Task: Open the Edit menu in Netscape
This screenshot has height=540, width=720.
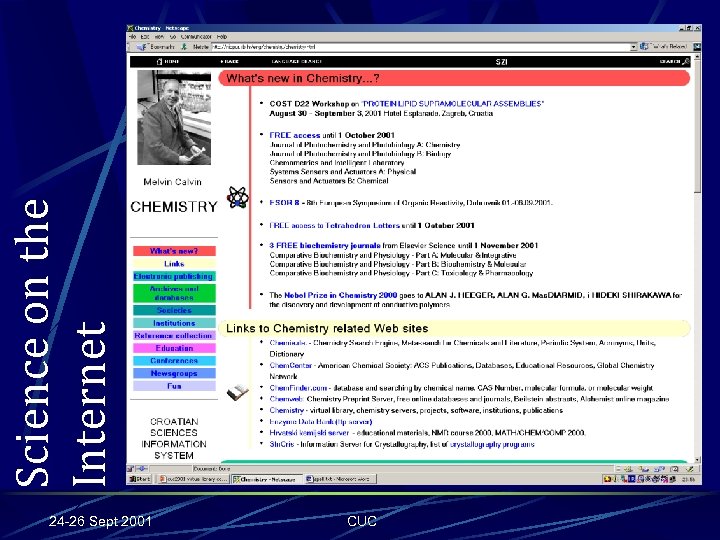Action: (x=145, y=36)
